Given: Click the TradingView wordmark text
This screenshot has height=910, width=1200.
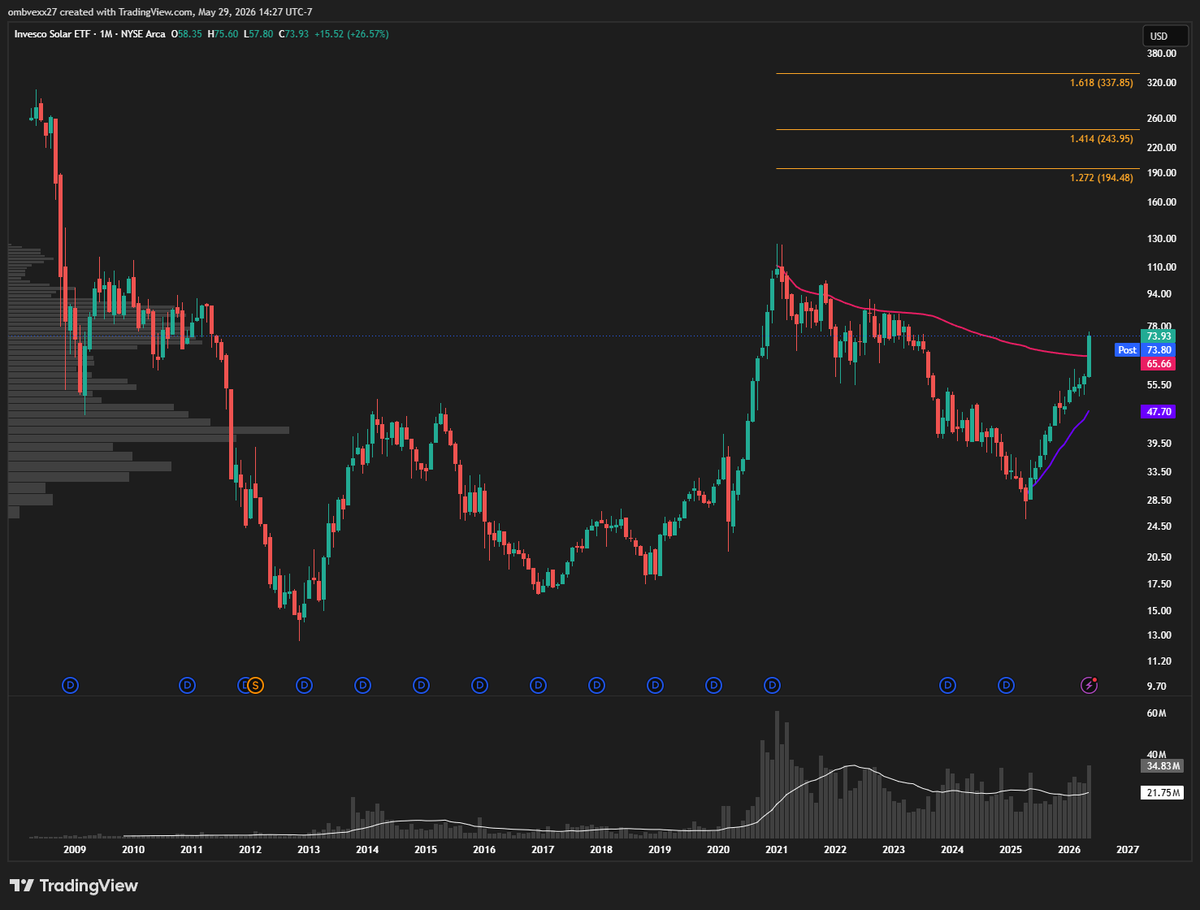Looking at the screenshot, I should point(88,886).
